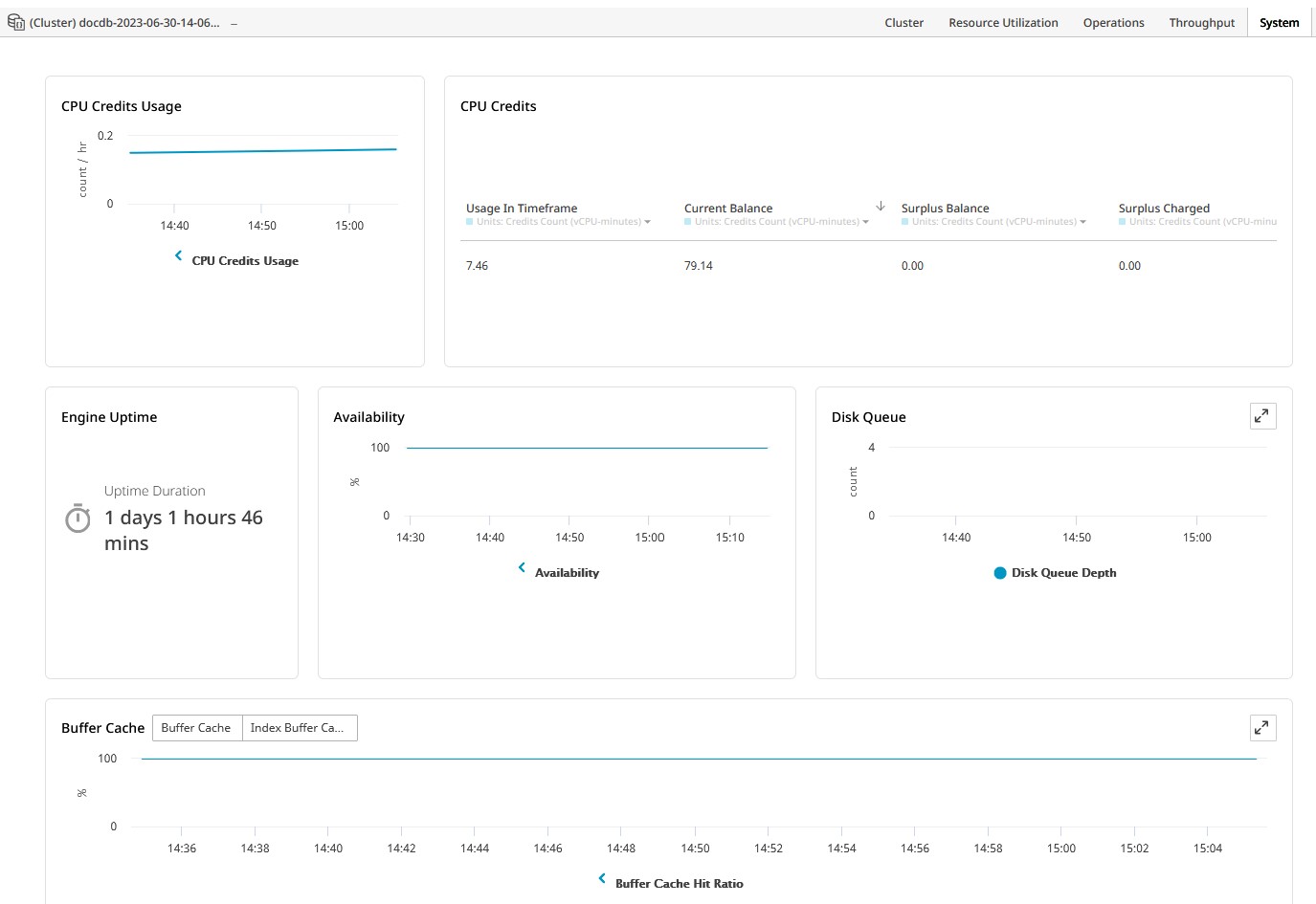Toggle the Disk Queue Depth series label
This screenshot has width=1316, height=904.
(x=1063, y=573)
